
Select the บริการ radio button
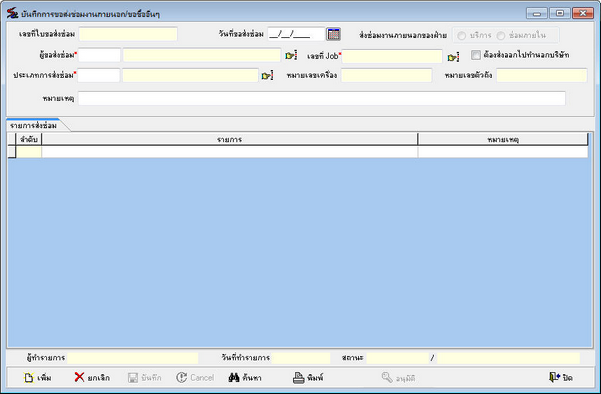click(462, 35)
